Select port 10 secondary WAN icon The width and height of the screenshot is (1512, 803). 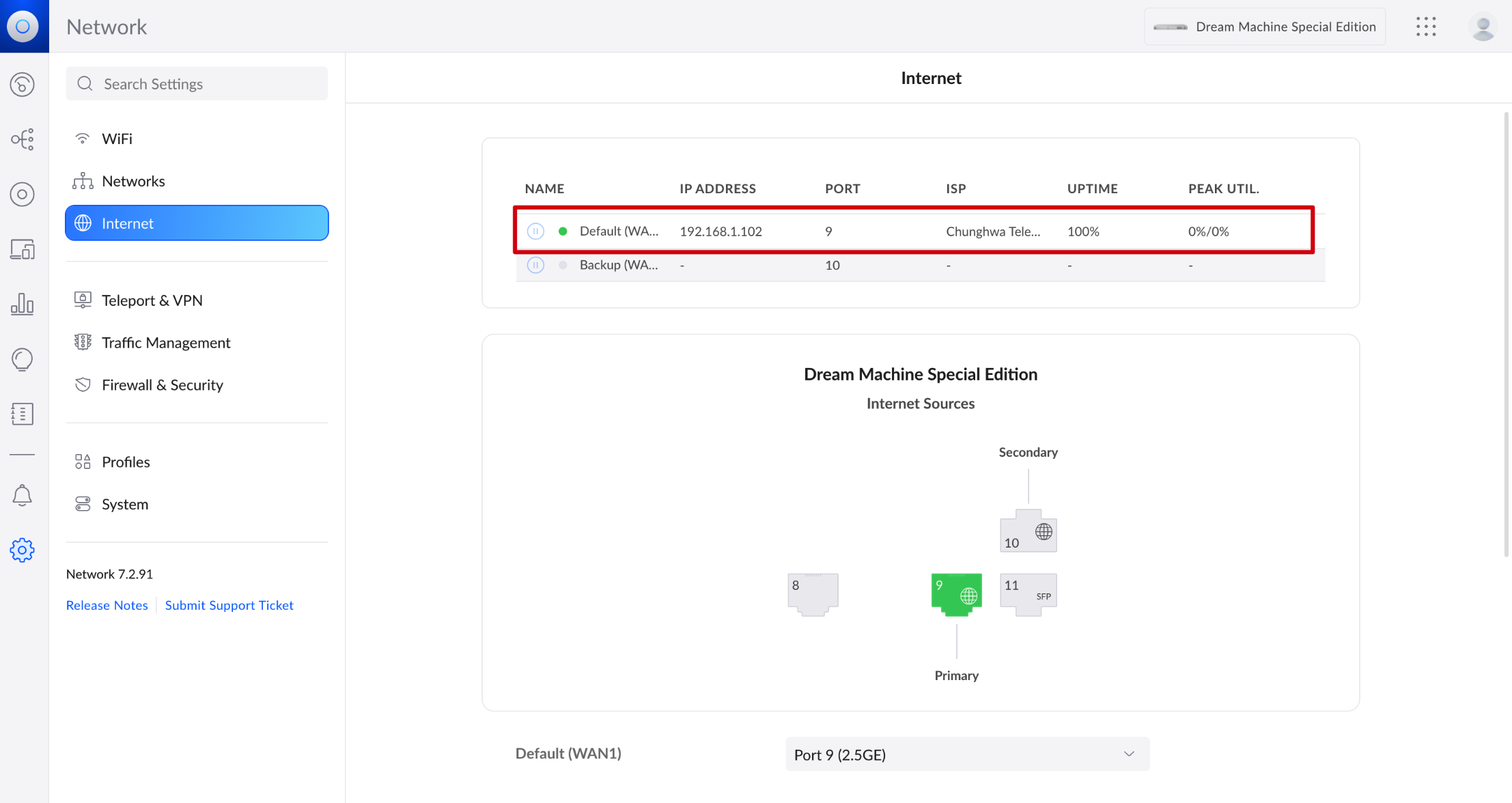[1028, 532]
